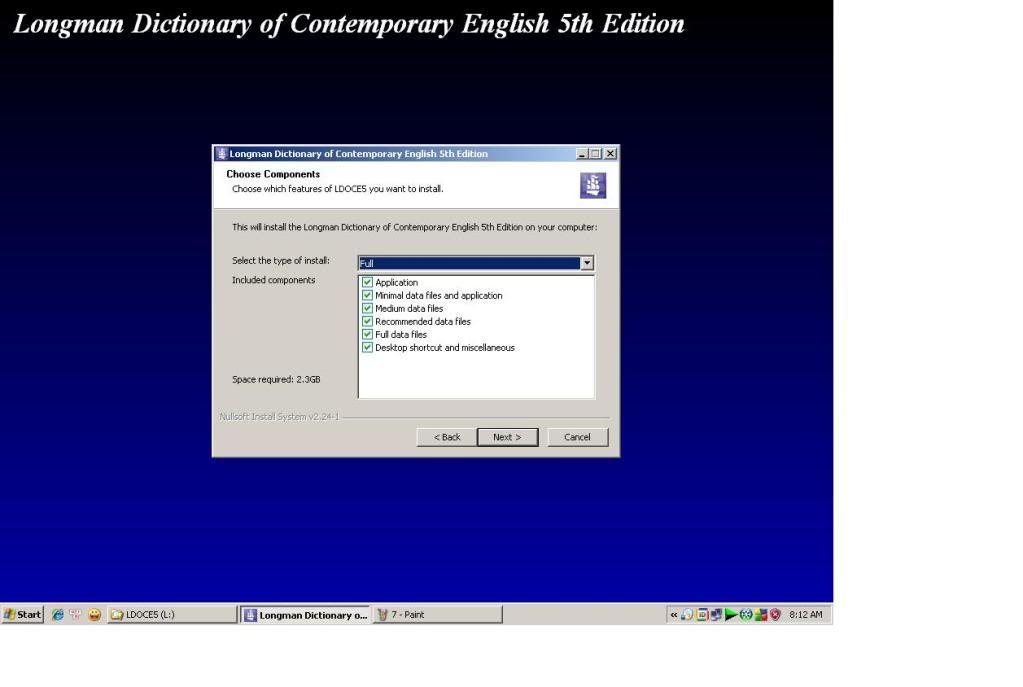
Task: Disable the Full data files component
Action: 367,335
